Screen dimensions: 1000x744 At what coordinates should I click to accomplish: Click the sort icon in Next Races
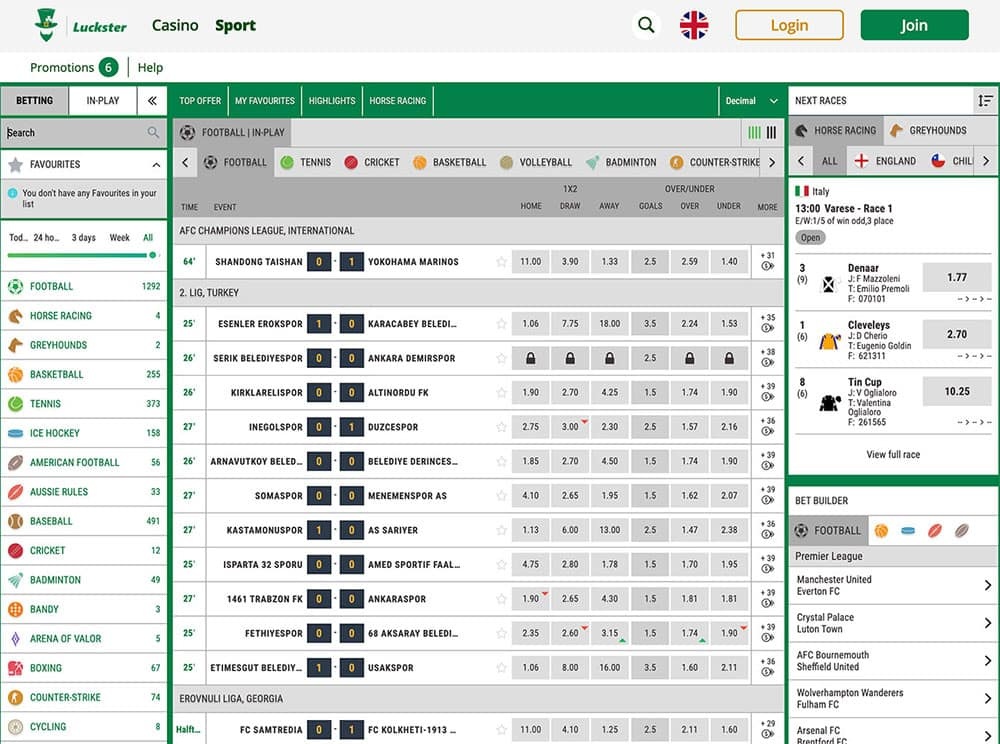(x=985, y=101)
